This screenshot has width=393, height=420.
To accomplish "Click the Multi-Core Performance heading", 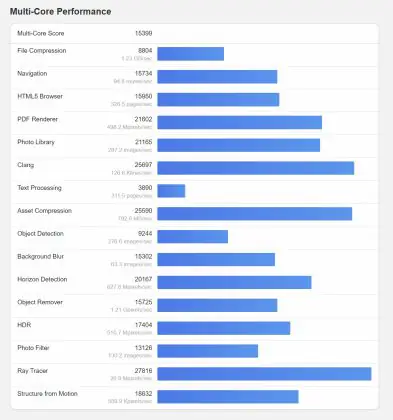I will (60, 12).
